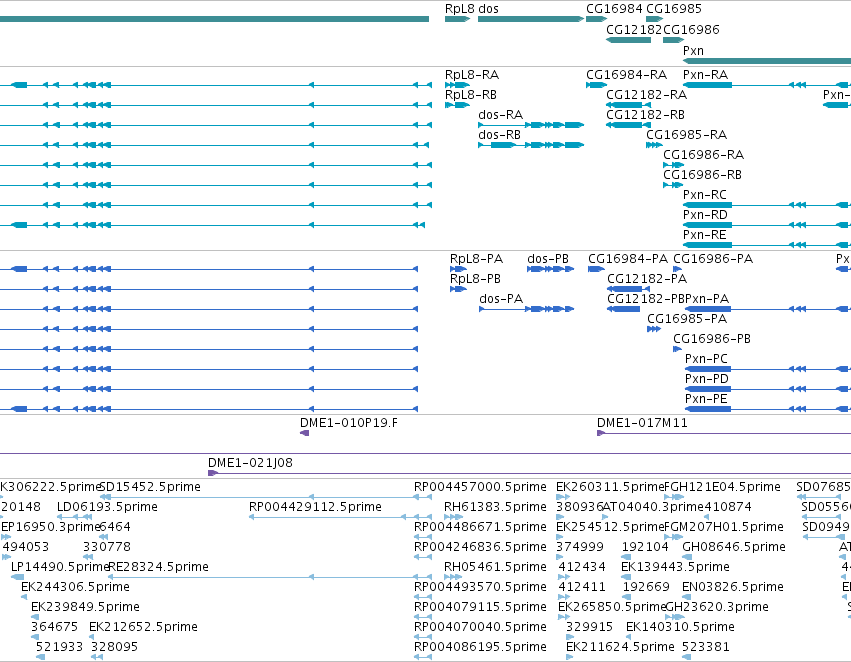Click the CG12182-RB transcript label
This screenshot has width=851, height=662.
point(645,115)
